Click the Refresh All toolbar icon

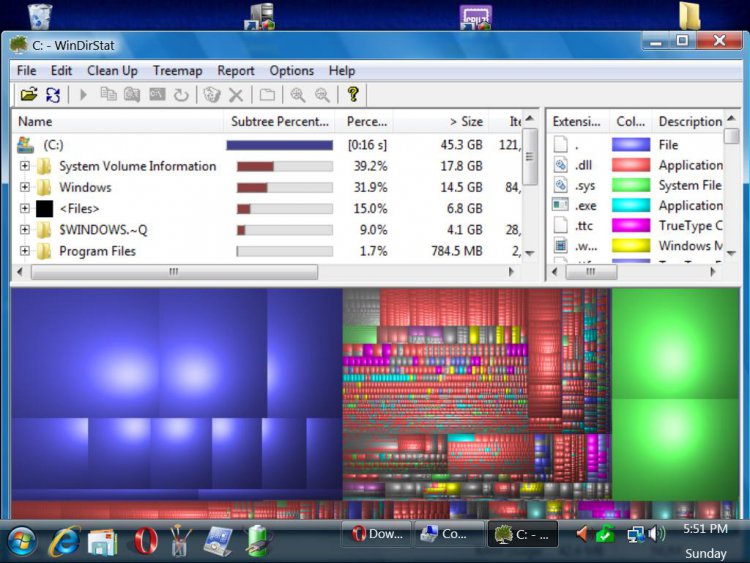pos(53,95)
